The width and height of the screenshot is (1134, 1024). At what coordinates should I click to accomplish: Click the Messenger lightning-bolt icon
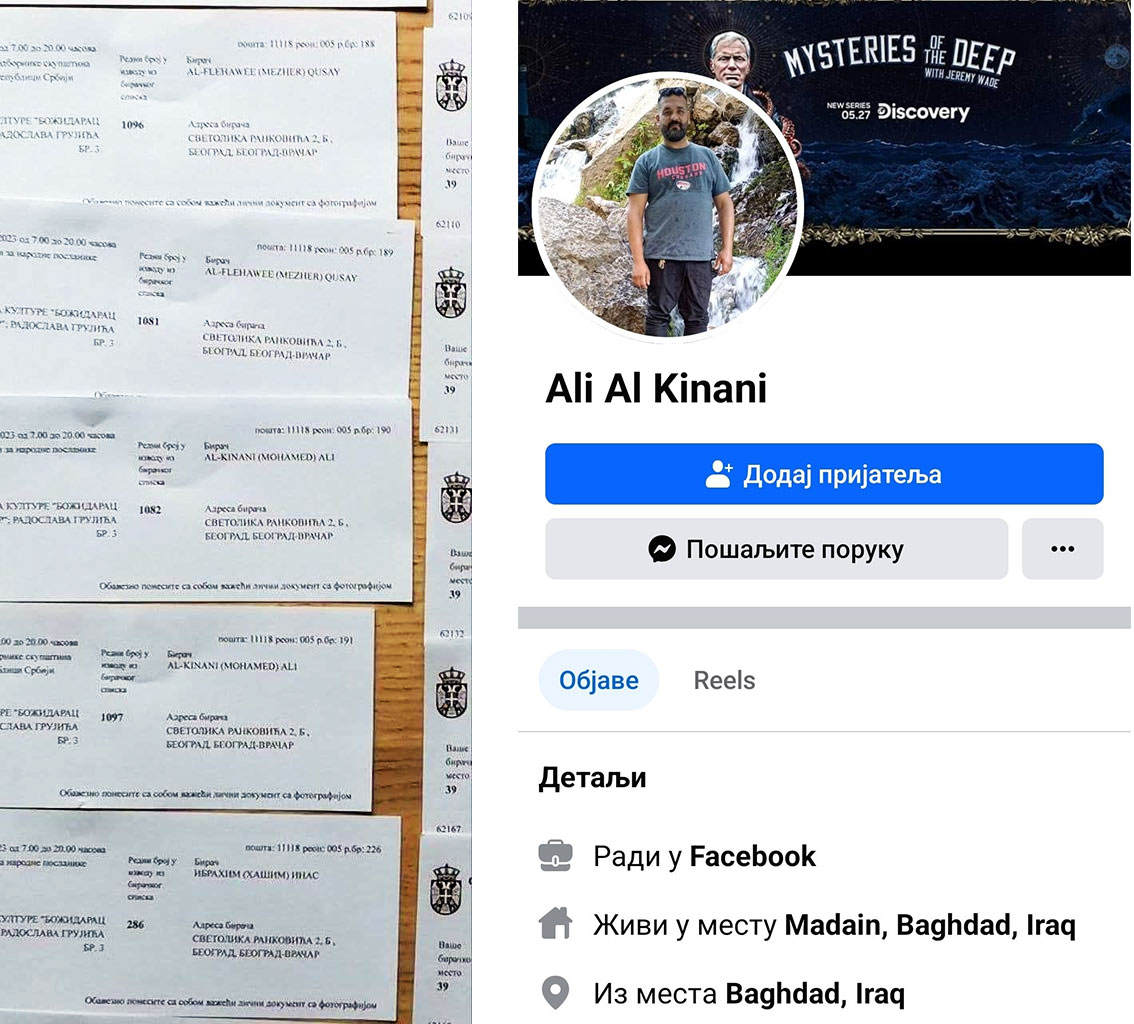[x=662, y=549]
